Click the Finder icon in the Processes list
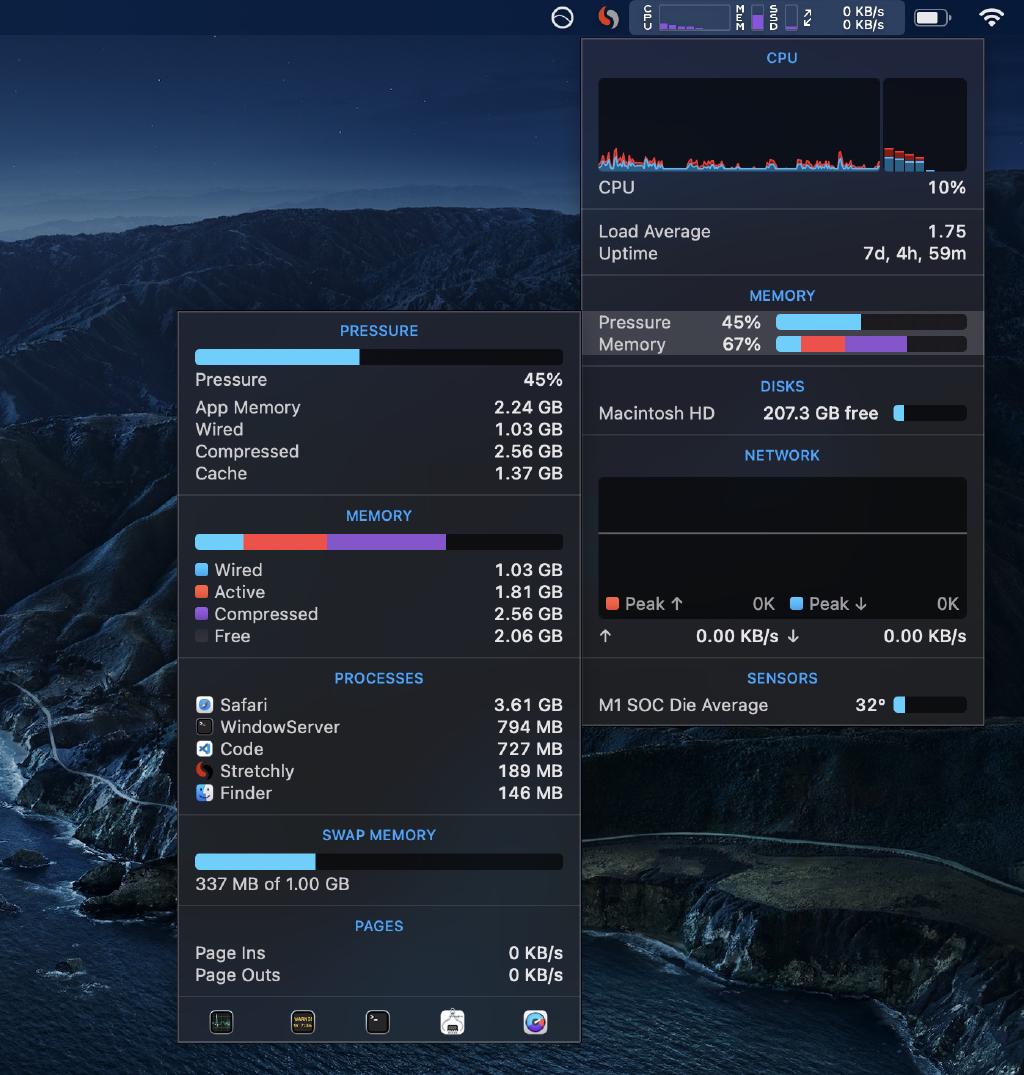Viewport: 1024px width, 1075px height. point(205,793)
